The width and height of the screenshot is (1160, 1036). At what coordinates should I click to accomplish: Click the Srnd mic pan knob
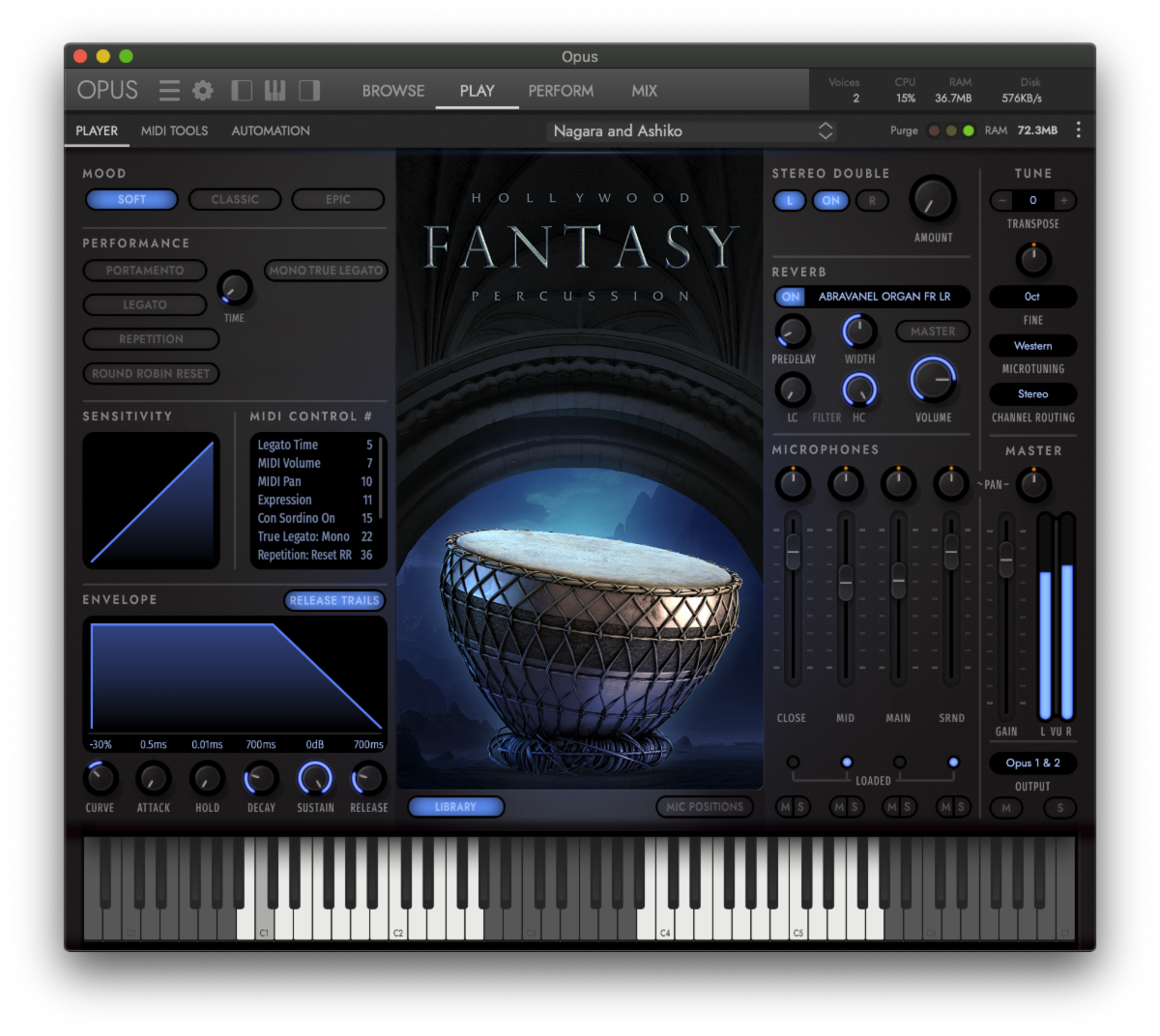951,483
